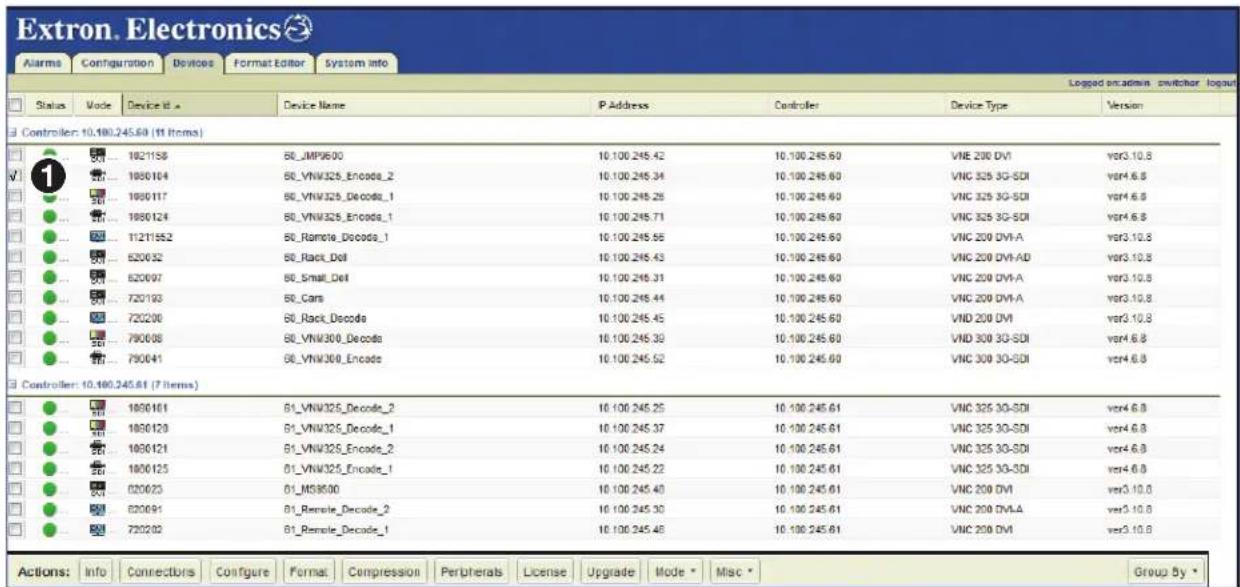Click the Format action button
Image resolution: width=1240 pixels, height=587 pixels.
coord(307,571)
